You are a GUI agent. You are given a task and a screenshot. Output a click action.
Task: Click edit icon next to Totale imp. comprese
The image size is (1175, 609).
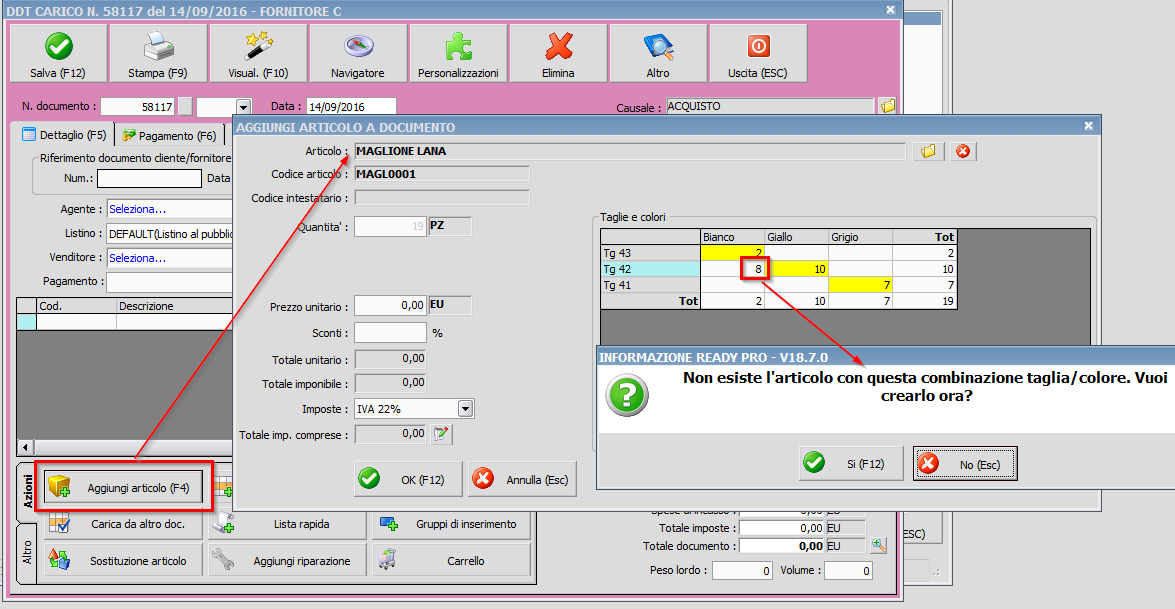pyautogui.click(x=442, y=434)
